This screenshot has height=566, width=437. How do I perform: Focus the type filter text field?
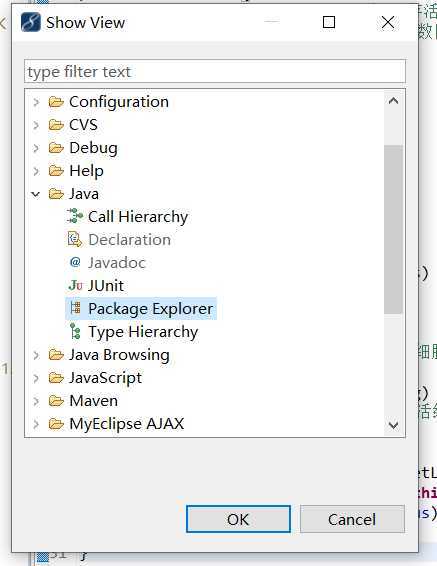tap(215, 71)
